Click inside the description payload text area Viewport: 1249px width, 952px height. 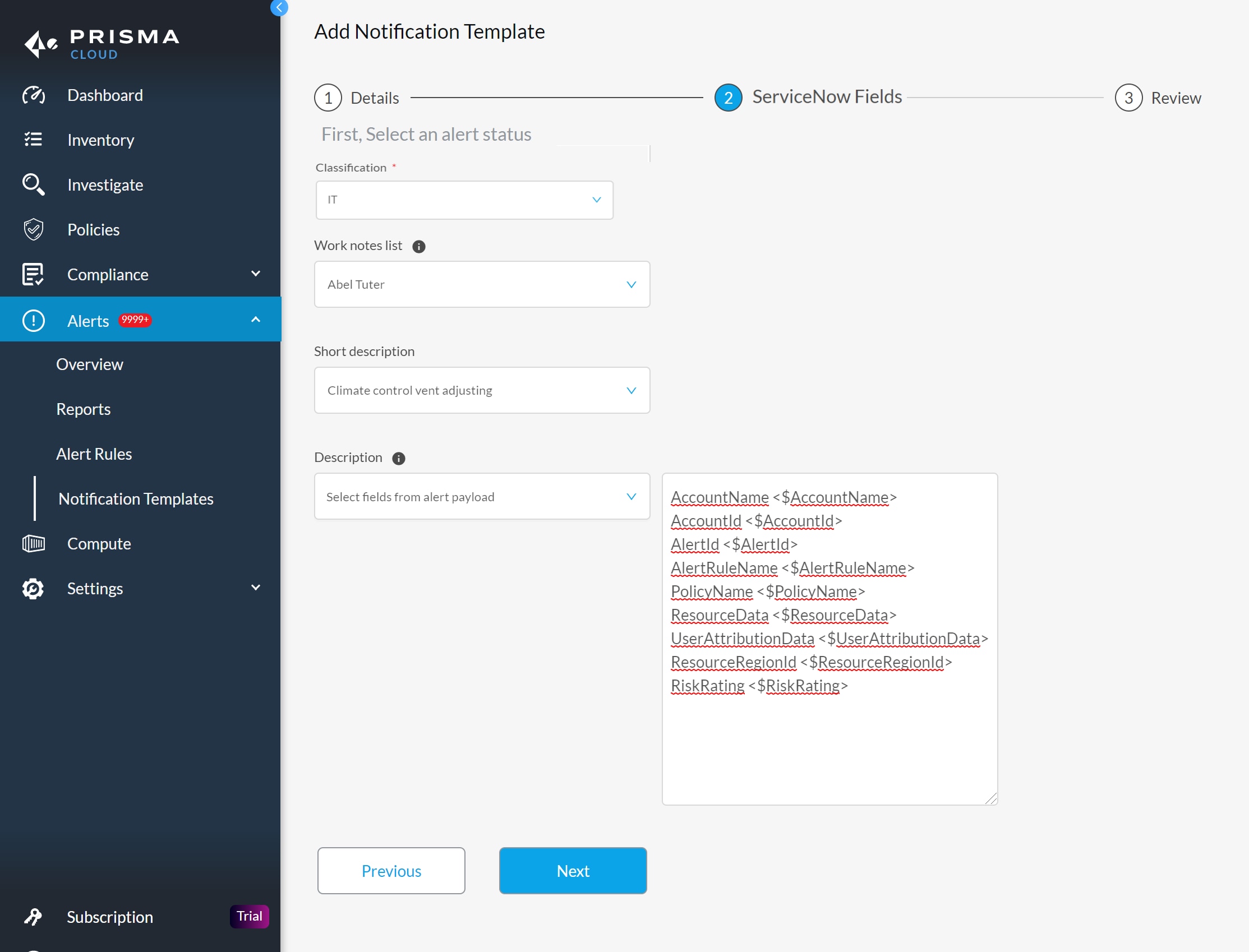(829, 748)
